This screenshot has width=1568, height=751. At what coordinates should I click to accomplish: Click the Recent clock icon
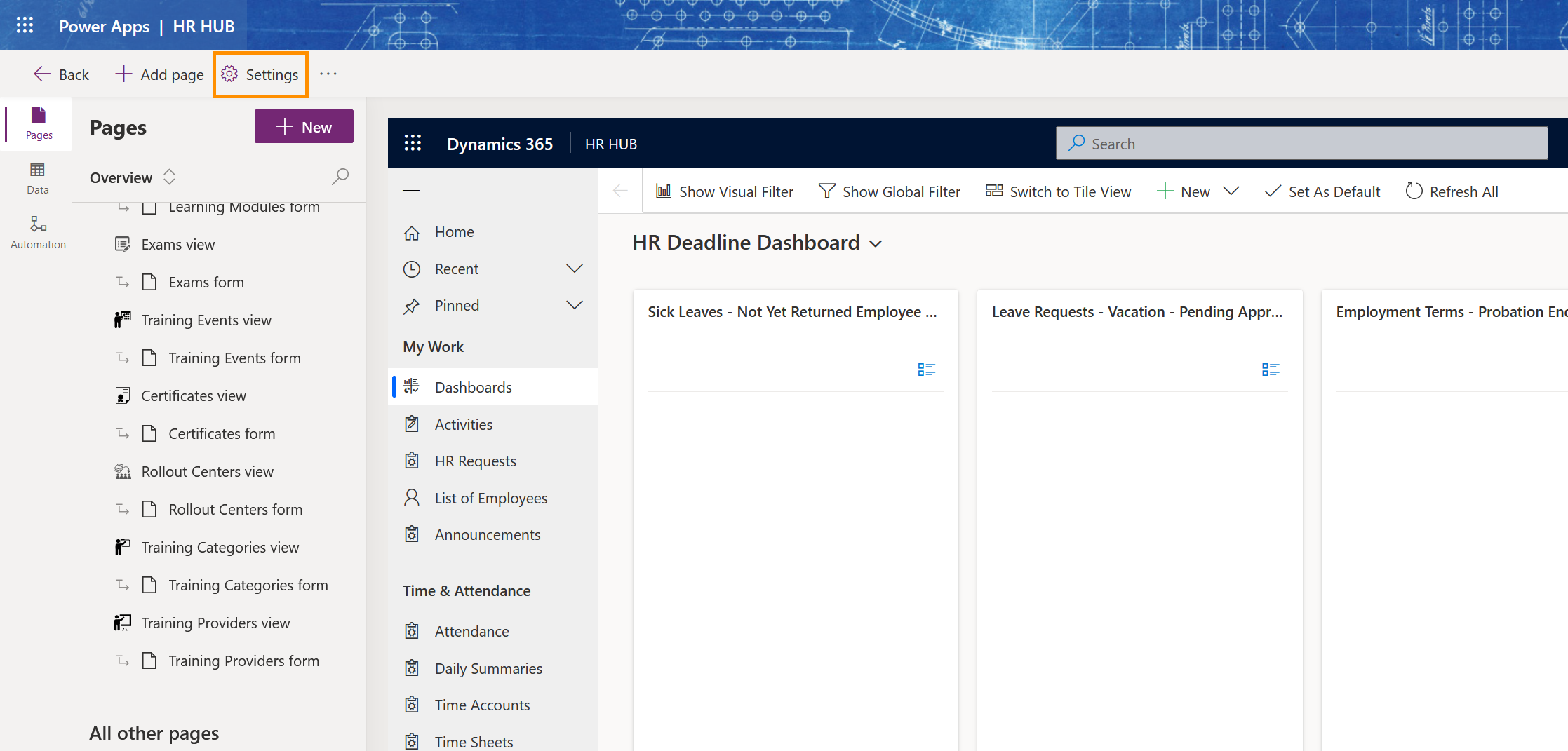click(x=412, y=269)
